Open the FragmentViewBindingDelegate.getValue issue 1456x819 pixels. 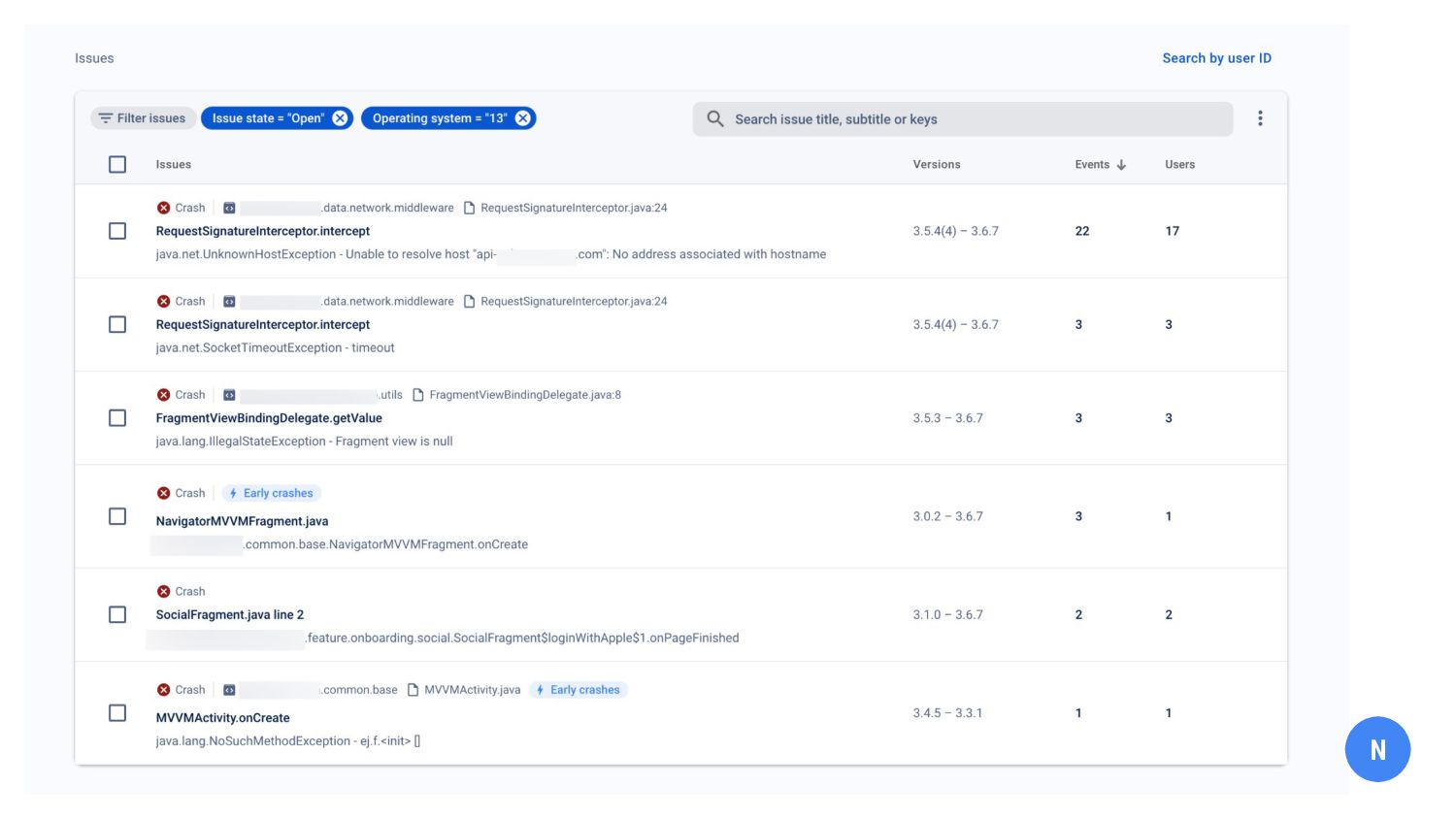click(269, 418)
